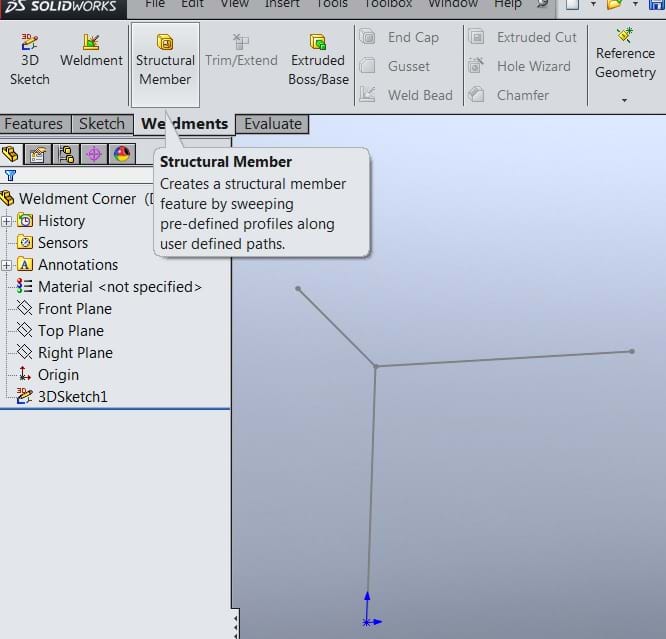Switch to the Features tab
Viewport: 666px width, 639px height.
click(x=34, y=124)
